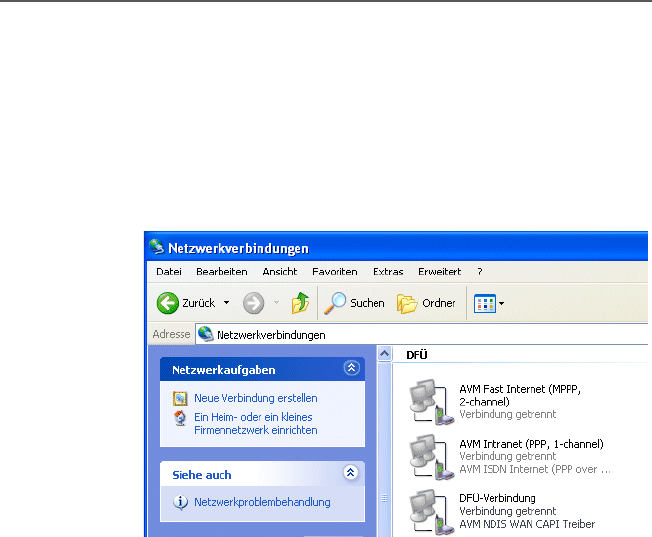The height and width of the screenshot is (537, 652).
Task: Open the ? help menu
Action: point(480,272)
